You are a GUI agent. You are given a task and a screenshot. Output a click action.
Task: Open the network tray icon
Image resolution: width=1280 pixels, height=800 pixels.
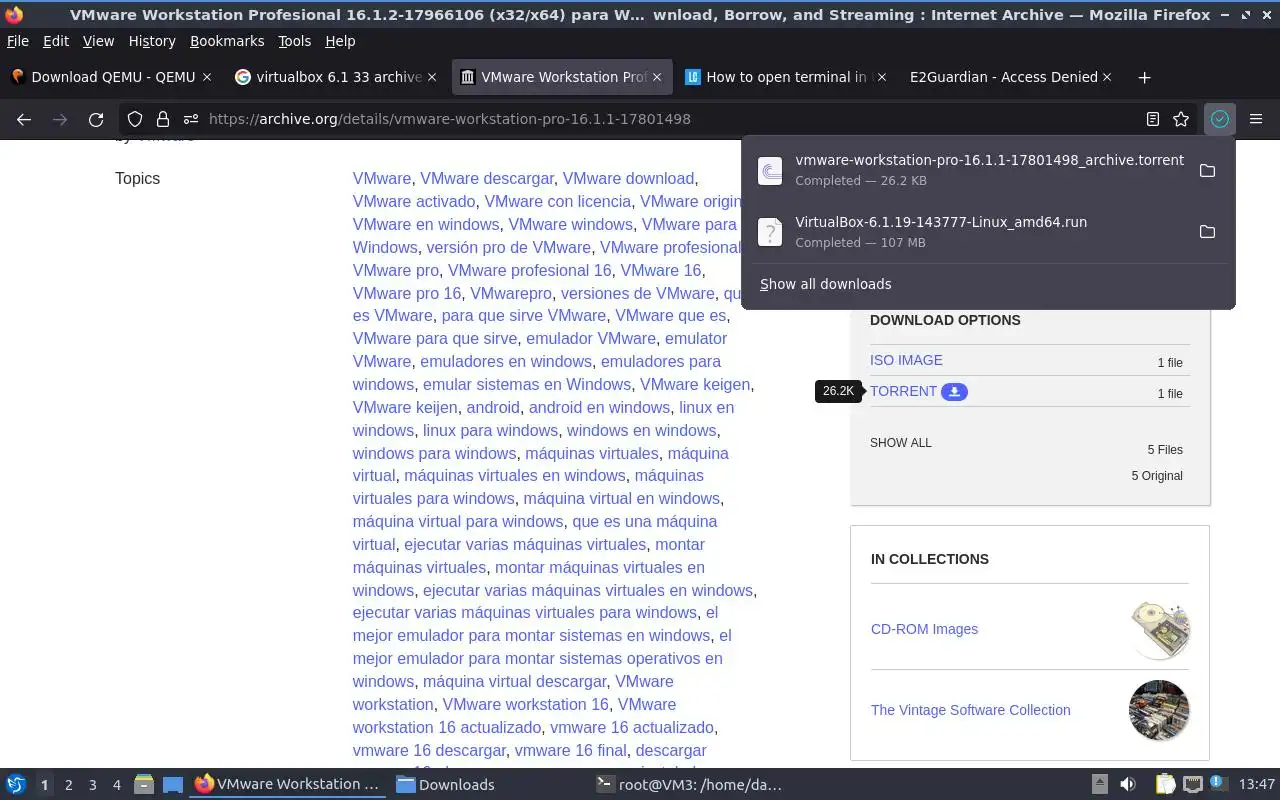click(x=1192, y=785)
